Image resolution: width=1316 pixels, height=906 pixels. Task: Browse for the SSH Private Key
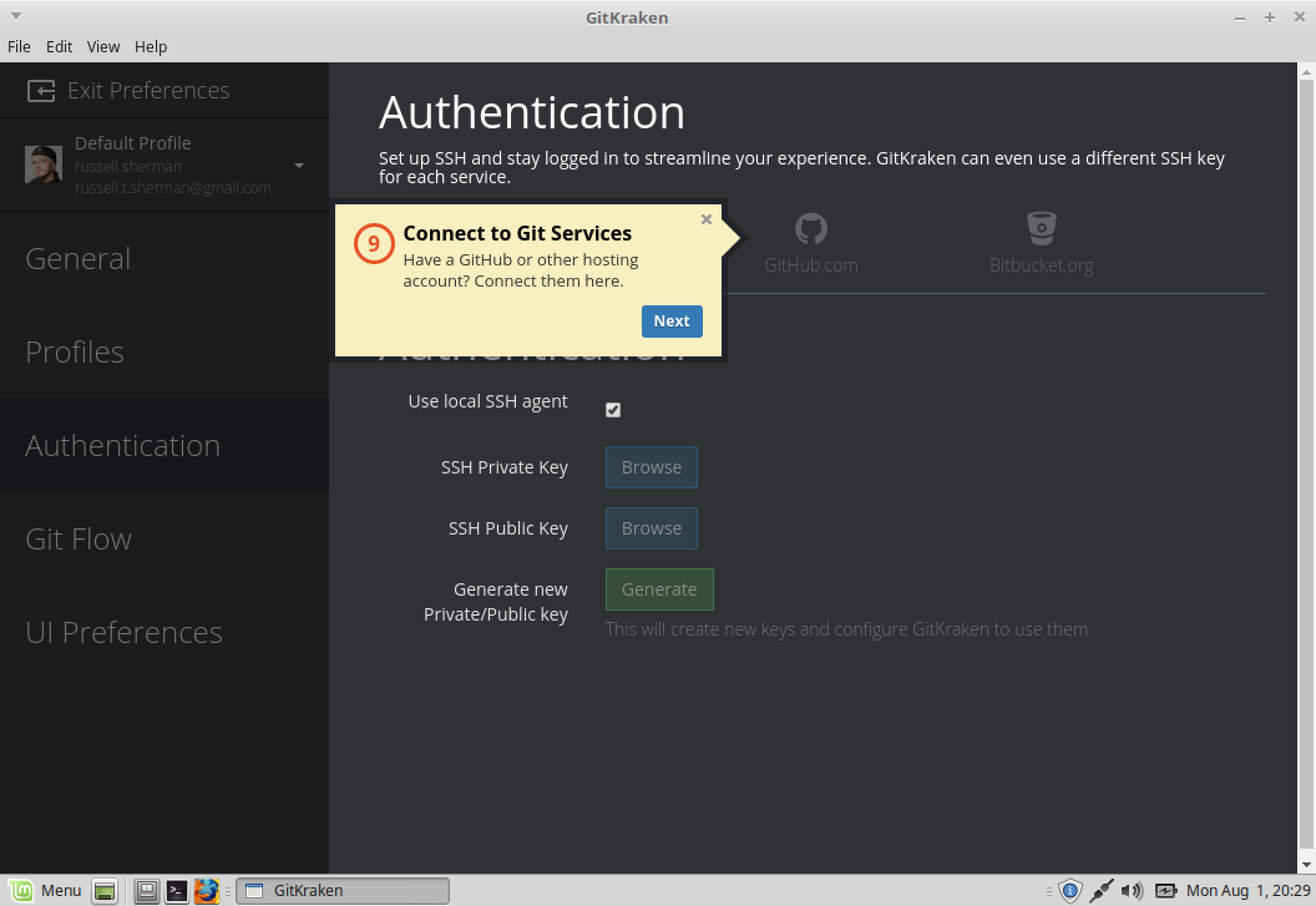click(x=651, y=467)
